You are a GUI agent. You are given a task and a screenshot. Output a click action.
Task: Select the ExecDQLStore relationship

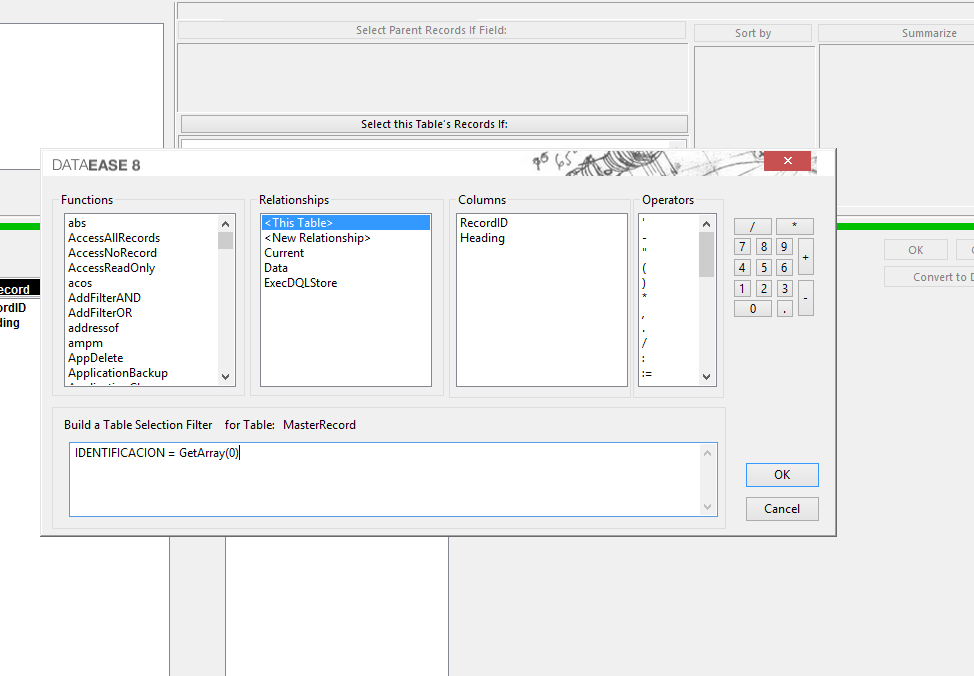click(x=301, y=283)
